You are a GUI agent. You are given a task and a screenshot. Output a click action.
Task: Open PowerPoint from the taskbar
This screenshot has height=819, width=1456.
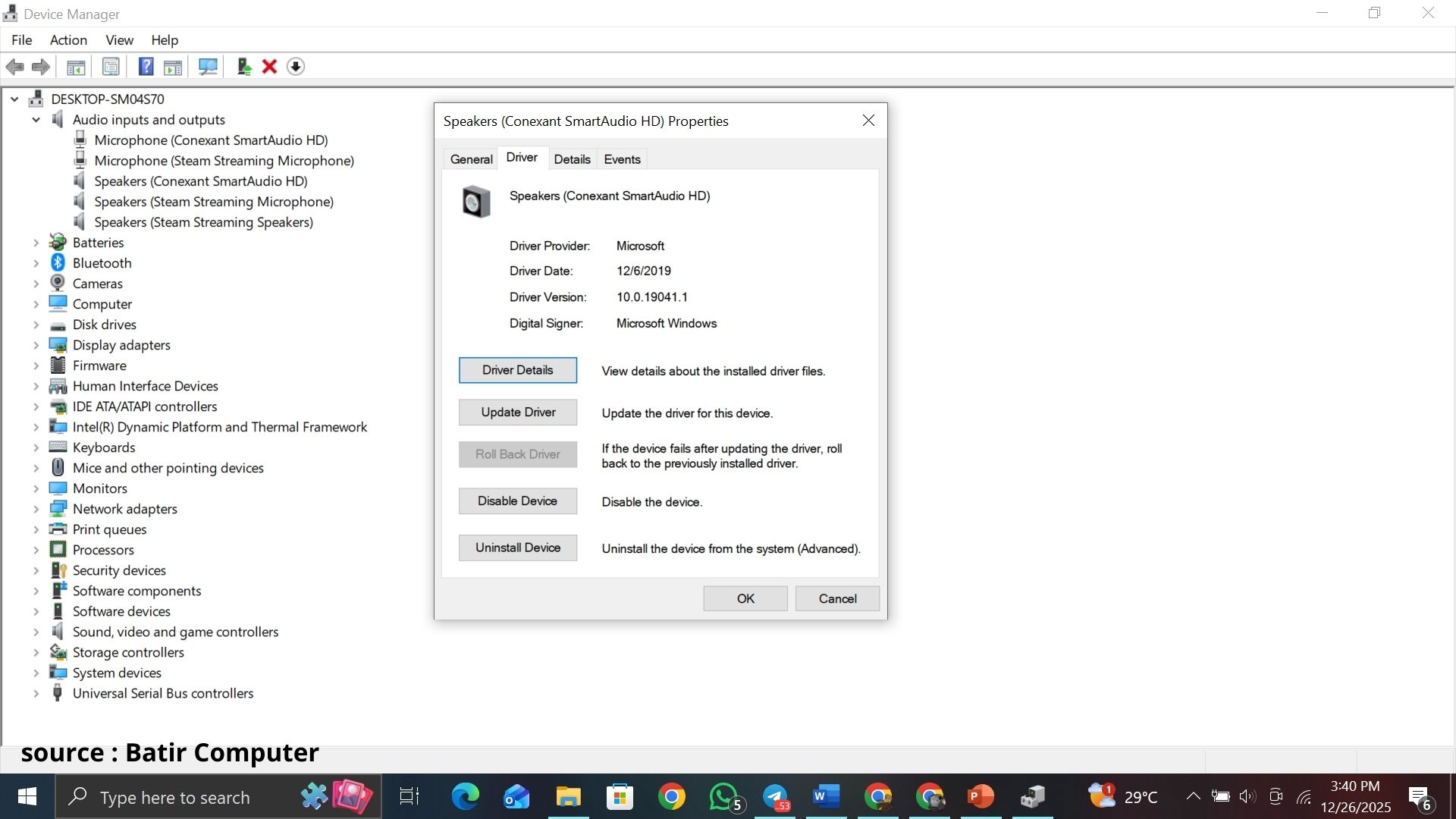tap(981, 797)
